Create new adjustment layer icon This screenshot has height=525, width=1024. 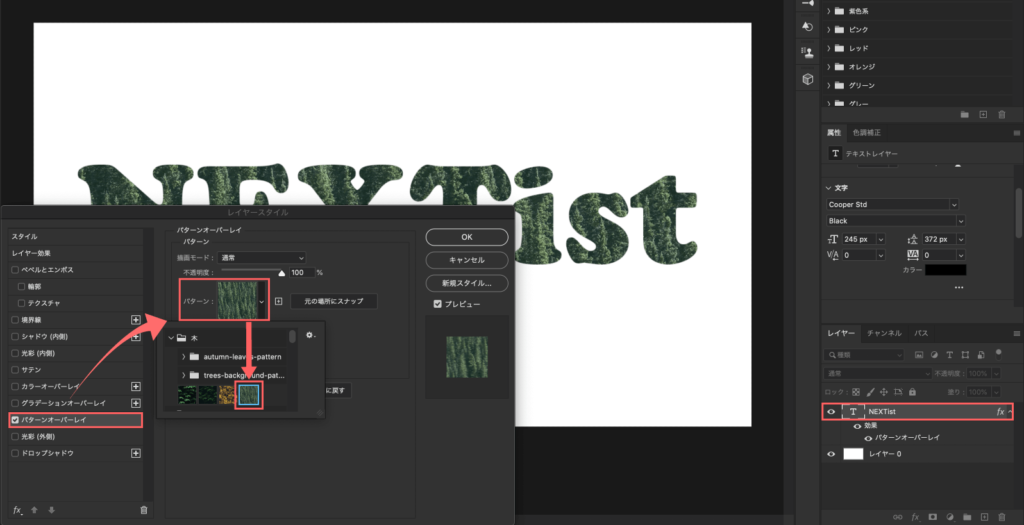[950, 517]
